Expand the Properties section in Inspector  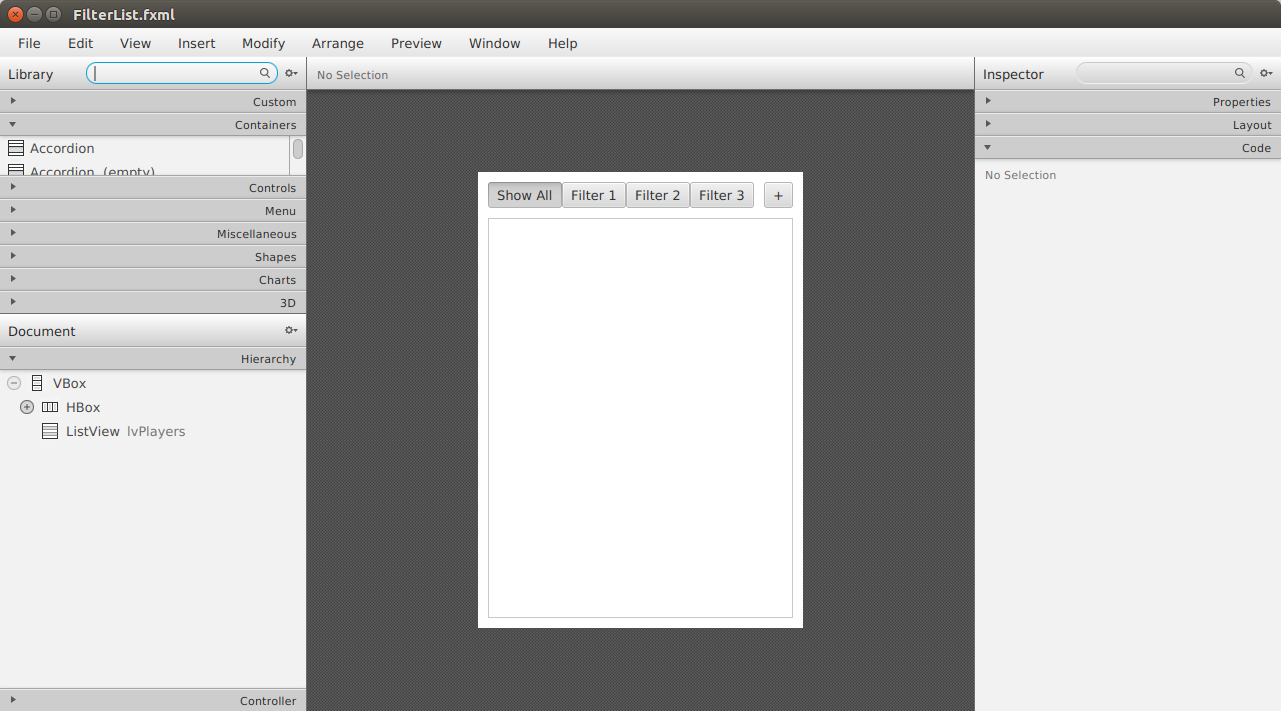988,100
